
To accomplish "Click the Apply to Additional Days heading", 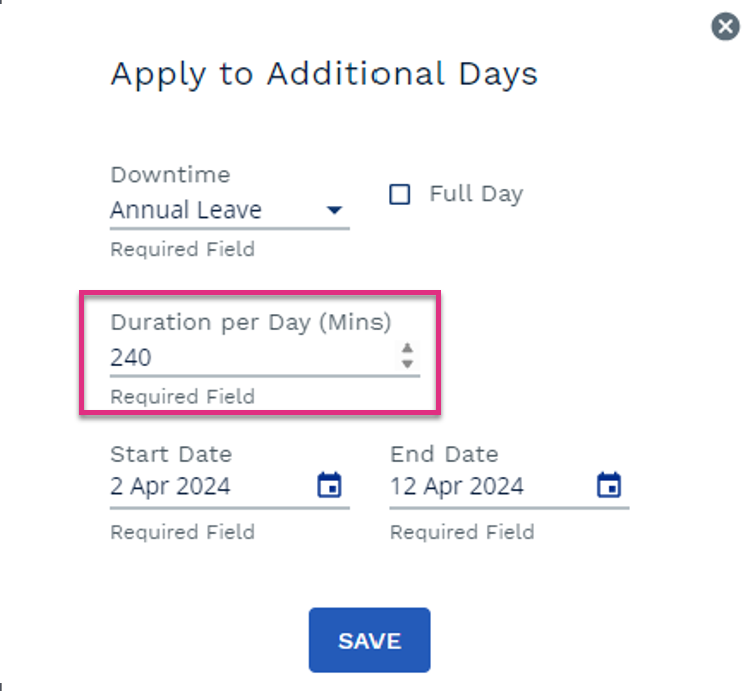I will coord(324,74).
